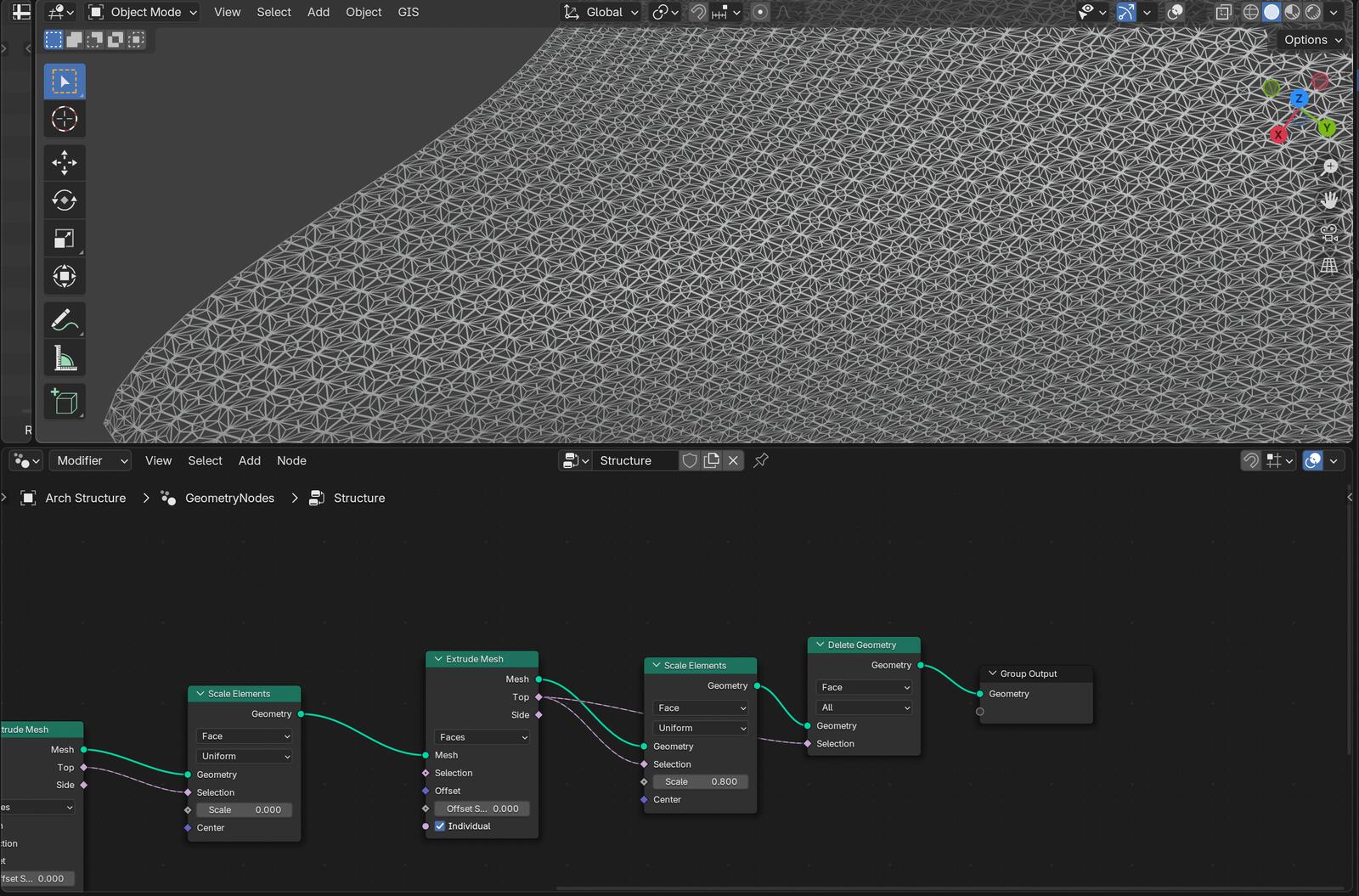This screenshot has width=1359, height=896.
Task: Collapse the Delete Geometry node
Action: [x=820, y=645]
